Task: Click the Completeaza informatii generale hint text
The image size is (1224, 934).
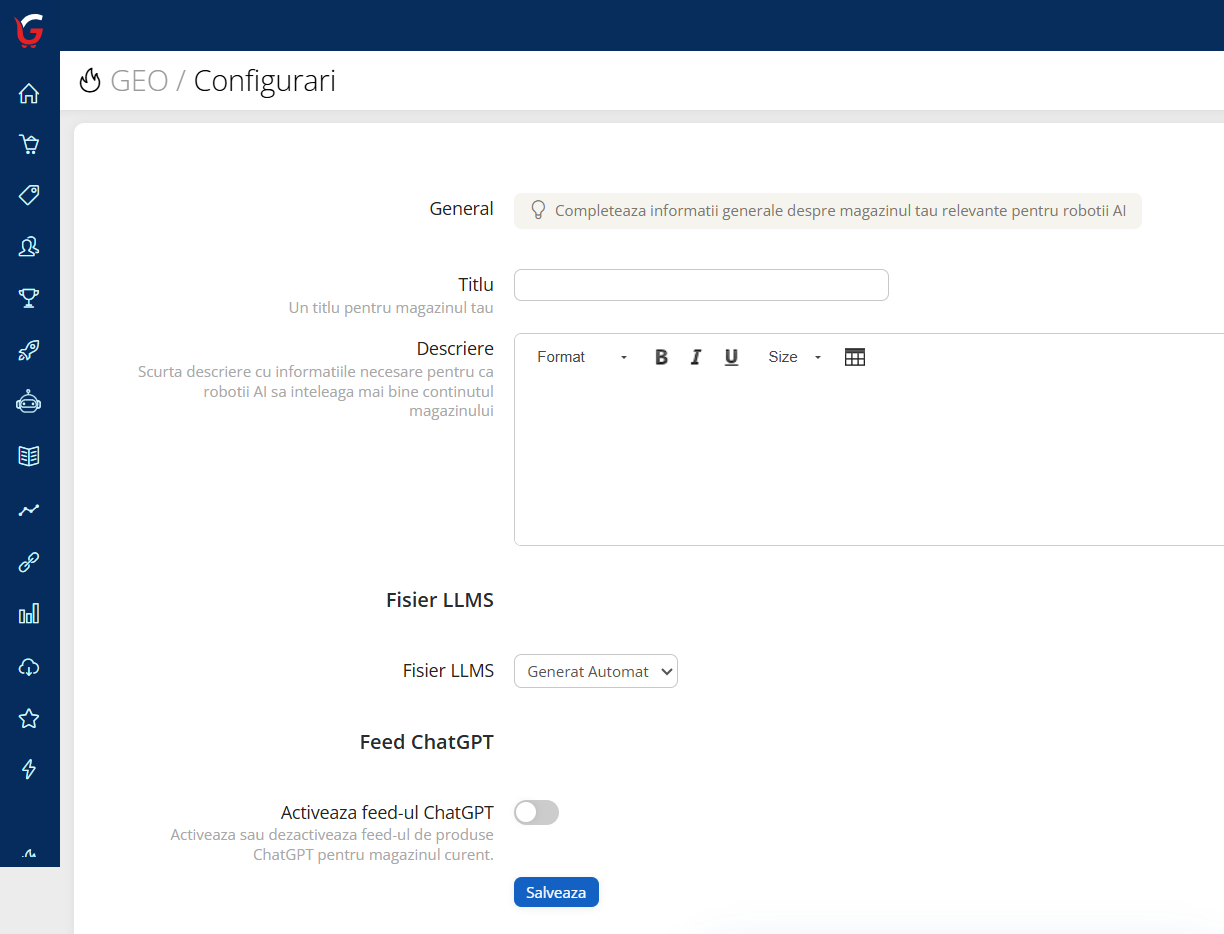Action: pyautogui.click(x=841, y=211)
